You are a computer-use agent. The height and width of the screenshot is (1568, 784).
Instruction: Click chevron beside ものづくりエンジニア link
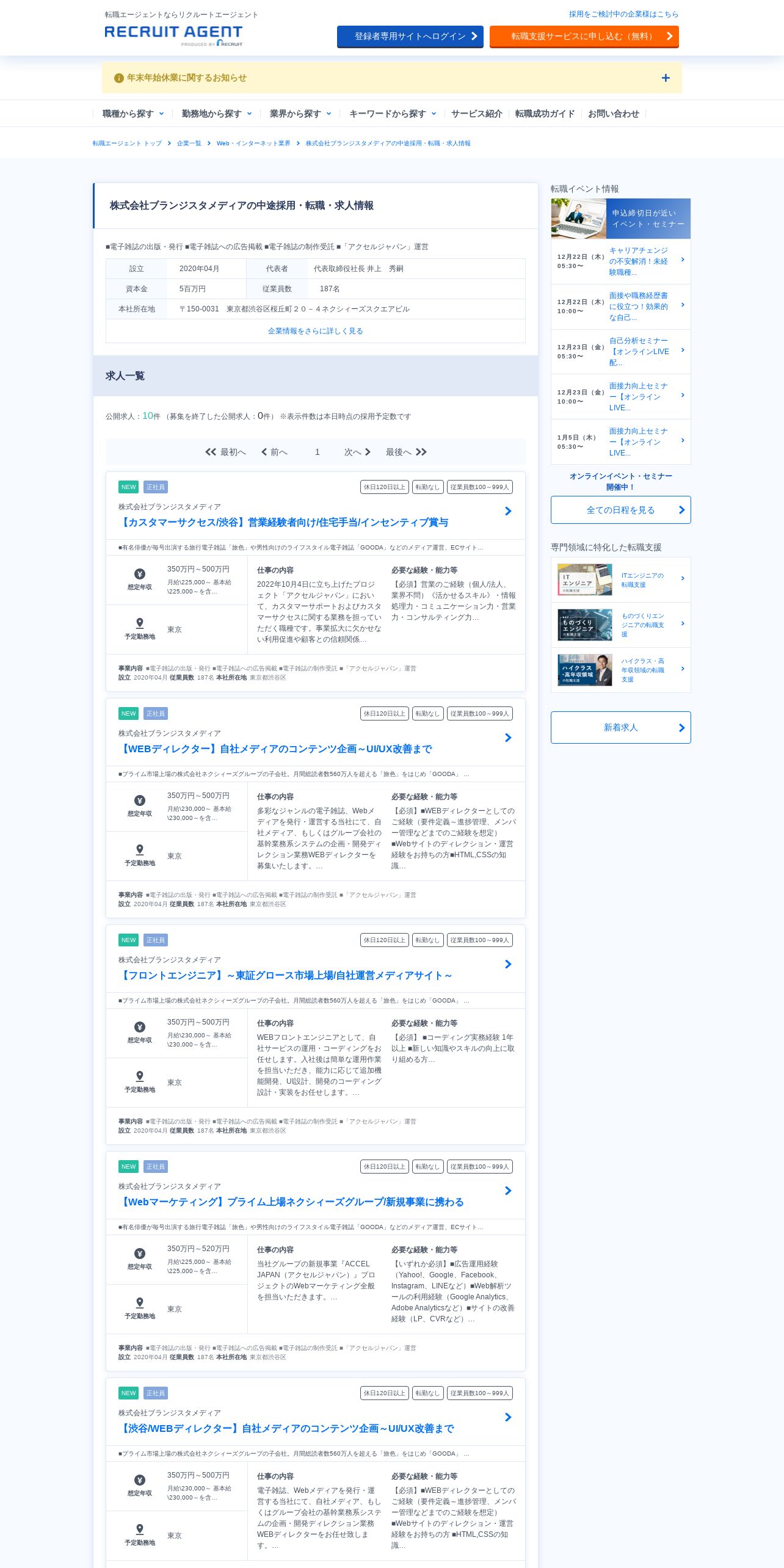coord(683,623)
